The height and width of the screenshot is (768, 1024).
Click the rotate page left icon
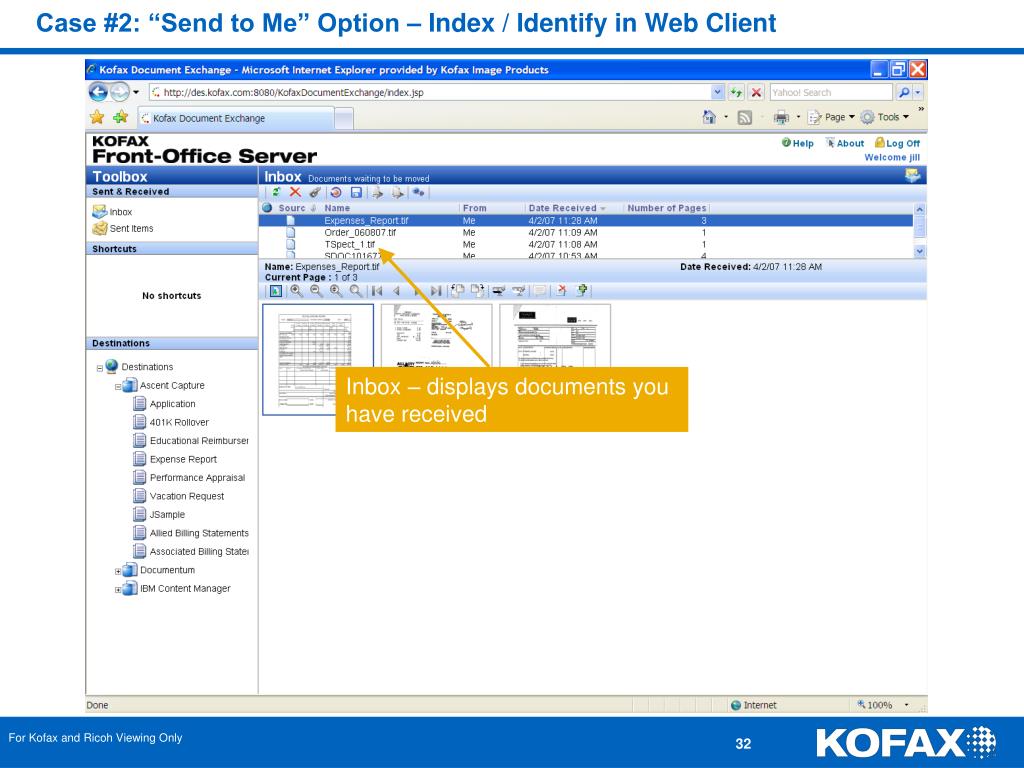point(458,291)
